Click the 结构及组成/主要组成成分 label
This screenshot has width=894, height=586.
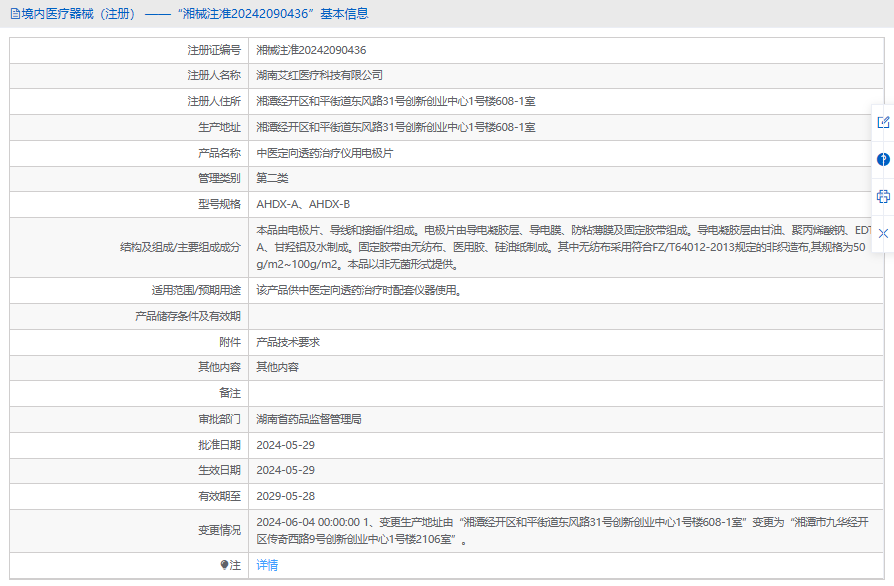(x=180, y=247)
